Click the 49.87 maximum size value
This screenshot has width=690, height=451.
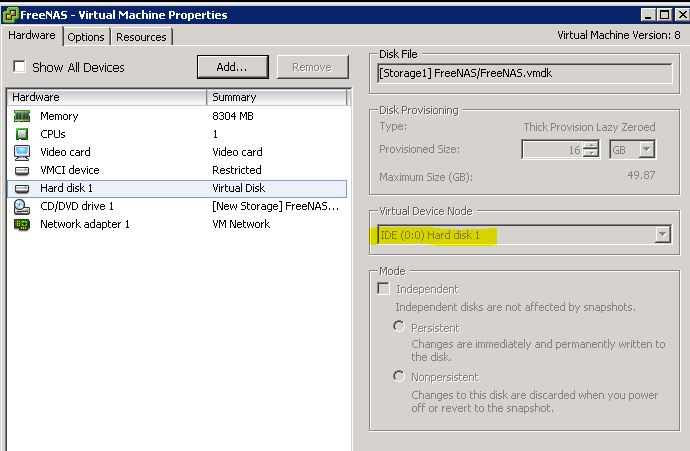pyautogui.click(x=641, y=175)
